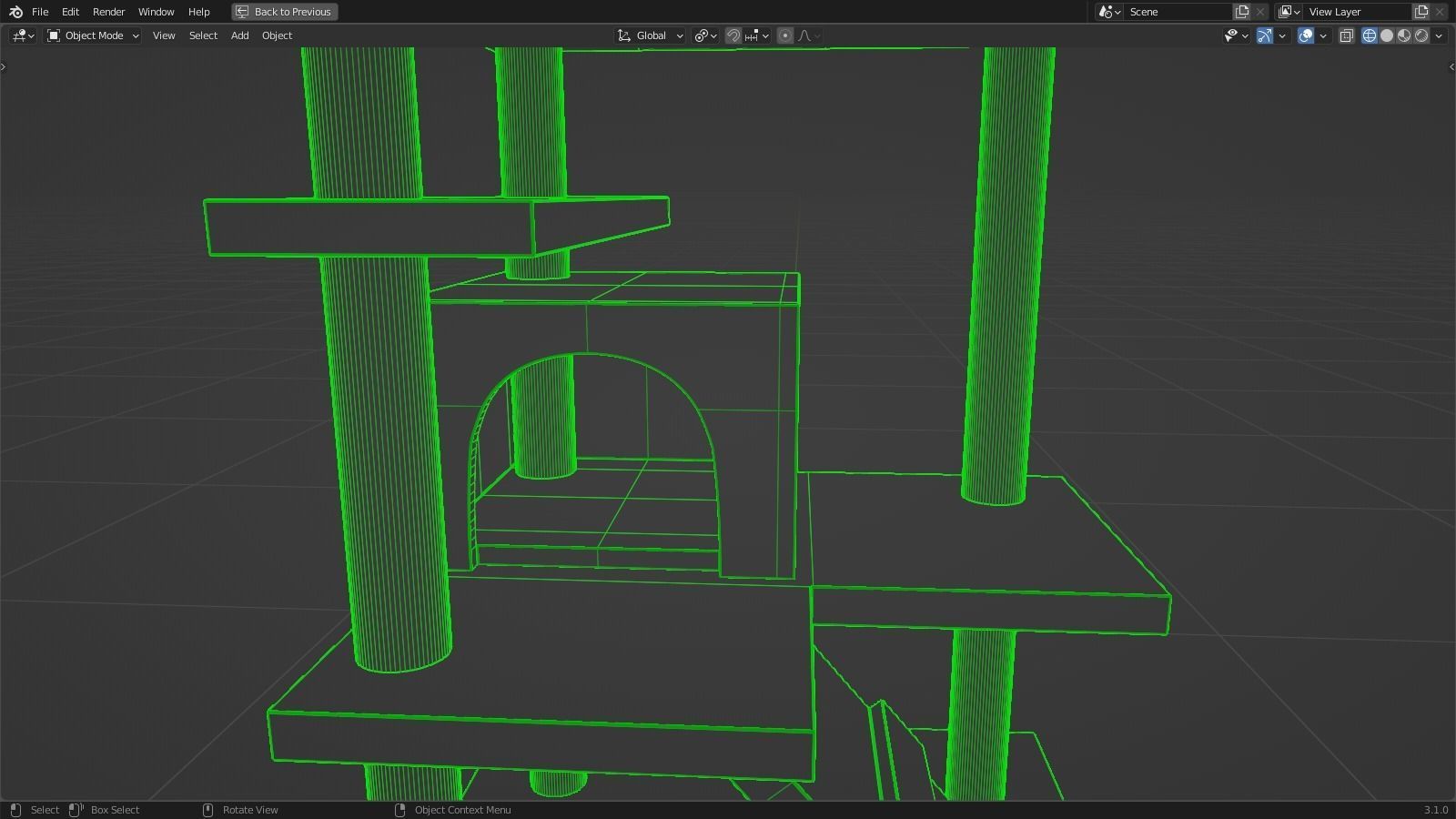The image size is (1456, 819).
Task: Open the Object Mode dropdown
Action: point(93,35)
